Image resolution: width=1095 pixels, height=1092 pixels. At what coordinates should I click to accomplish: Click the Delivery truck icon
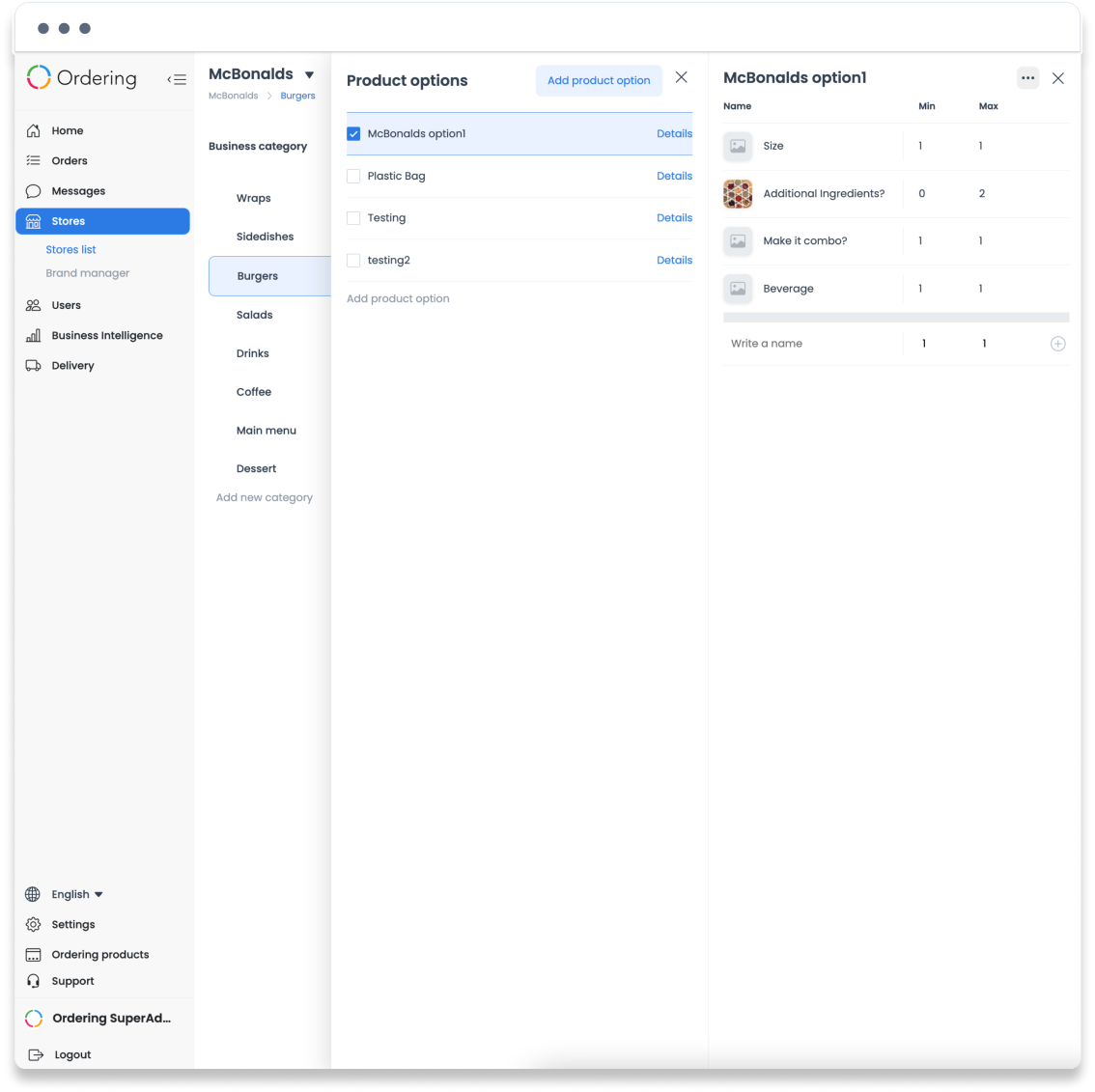(x=33, y=365)
